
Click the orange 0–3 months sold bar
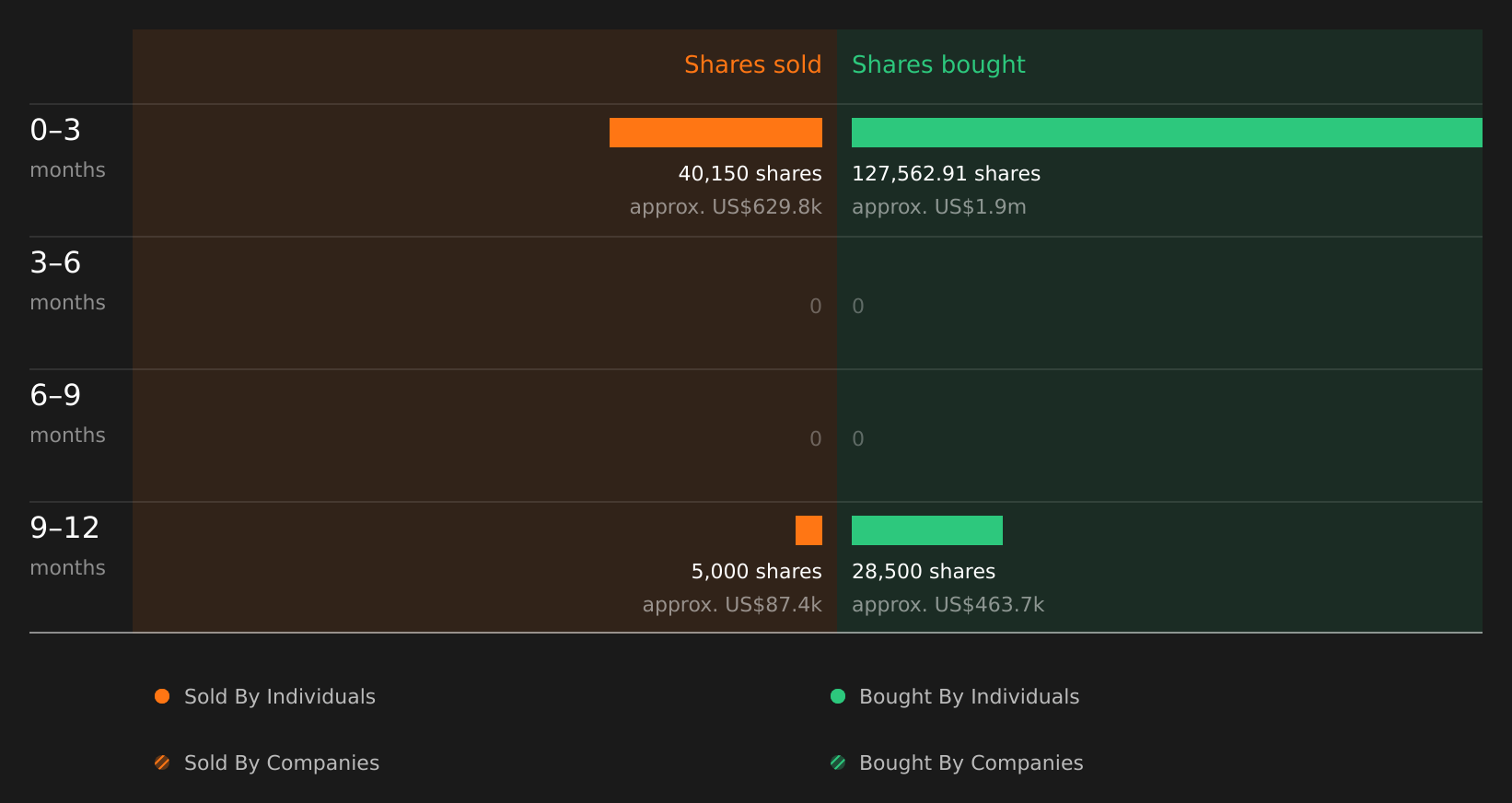tap(715, 133)
